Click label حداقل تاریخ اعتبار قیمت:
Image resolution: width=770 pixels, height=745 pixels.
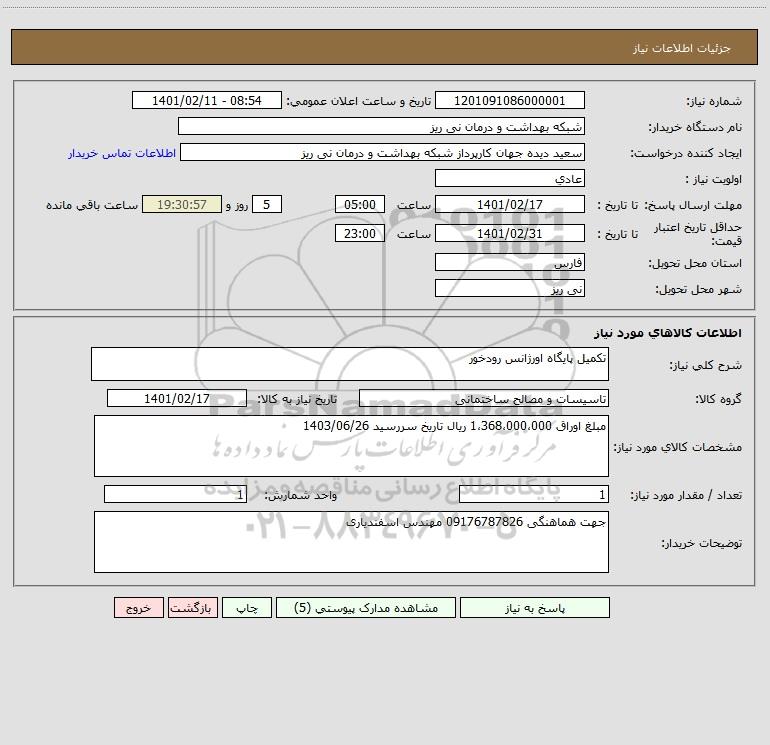coord(698,234)
